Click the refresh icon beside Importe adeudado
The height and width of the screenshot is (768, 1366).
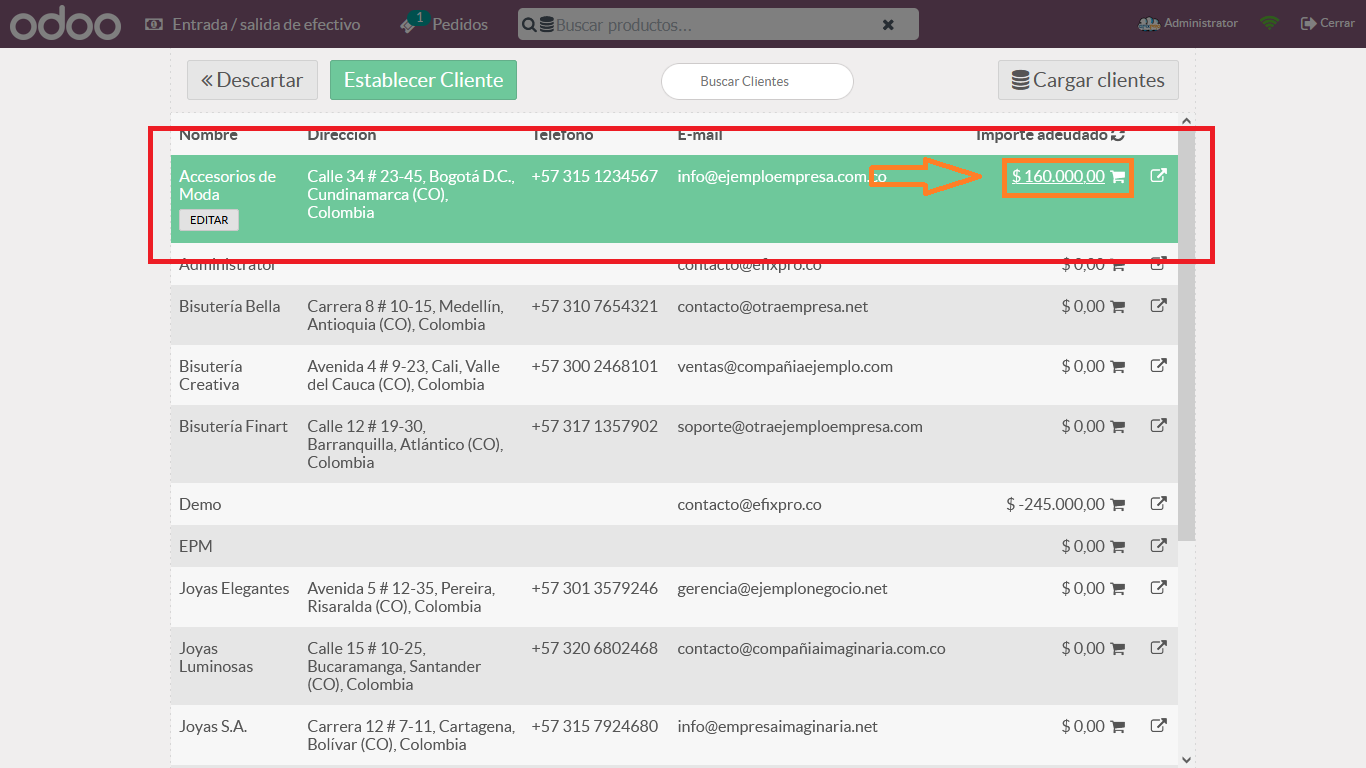[x=1118, y=135]
